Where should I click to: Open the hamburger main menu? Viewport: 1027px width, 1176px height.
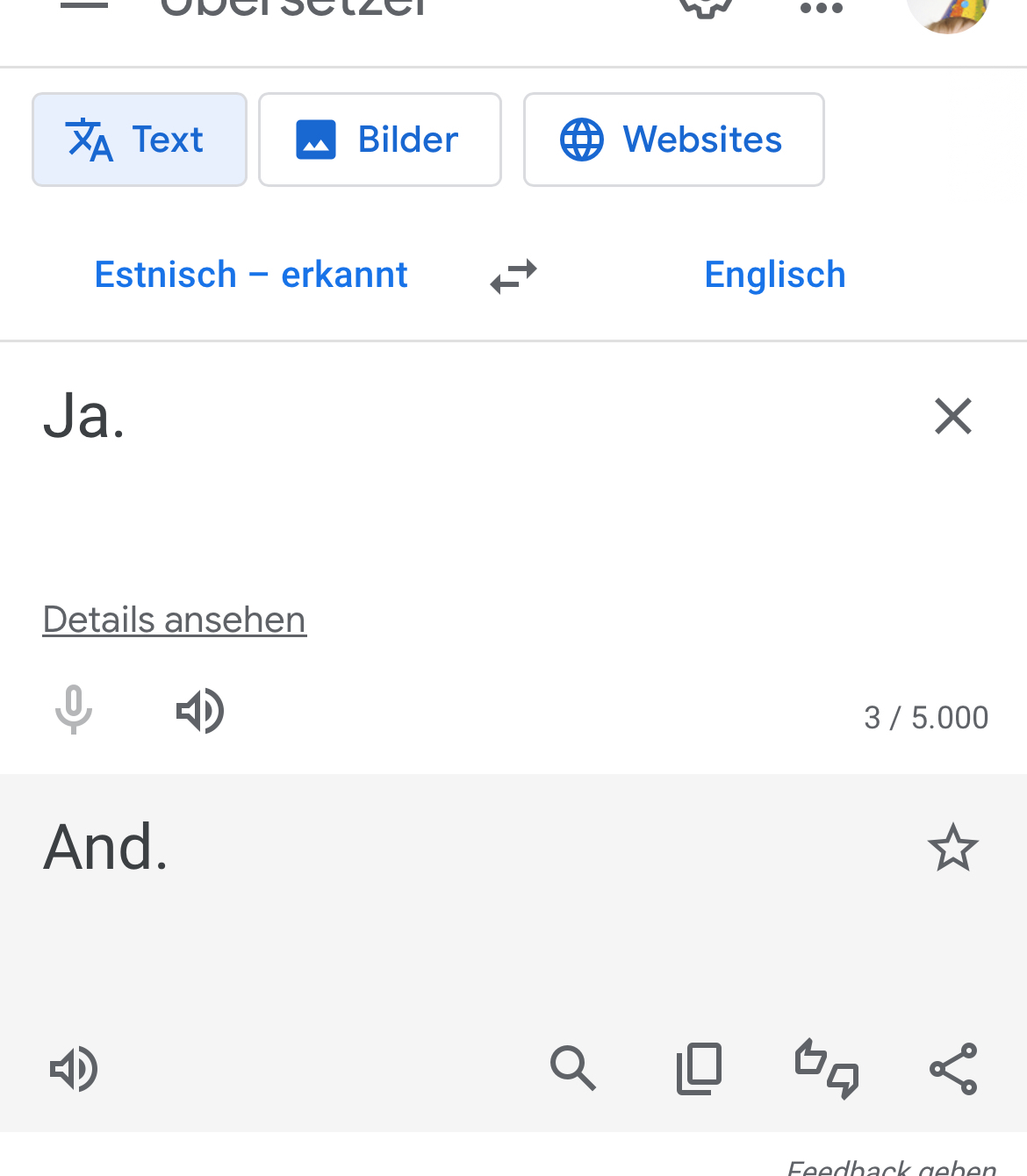84,5
